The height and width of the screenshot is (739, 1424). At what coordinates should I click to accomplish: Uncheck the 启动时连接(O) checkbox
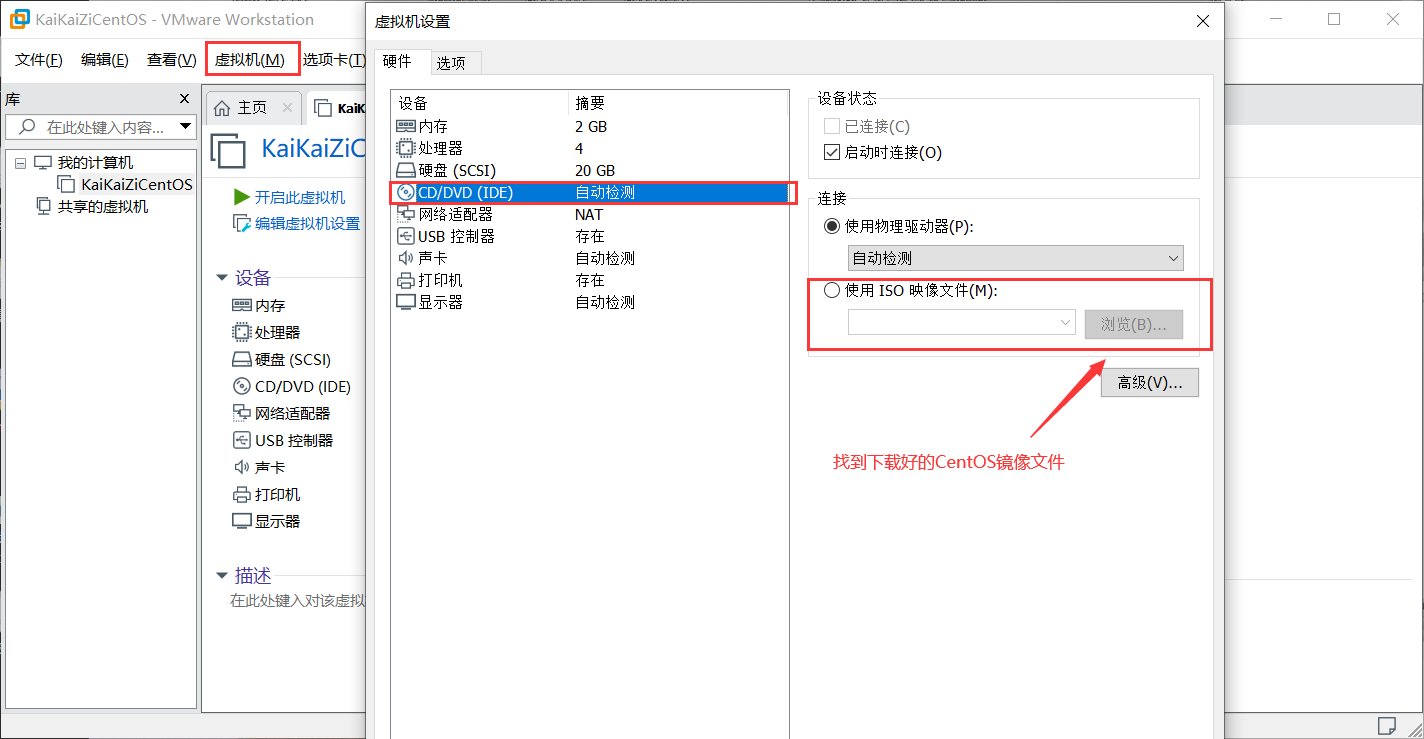[831, 153]
